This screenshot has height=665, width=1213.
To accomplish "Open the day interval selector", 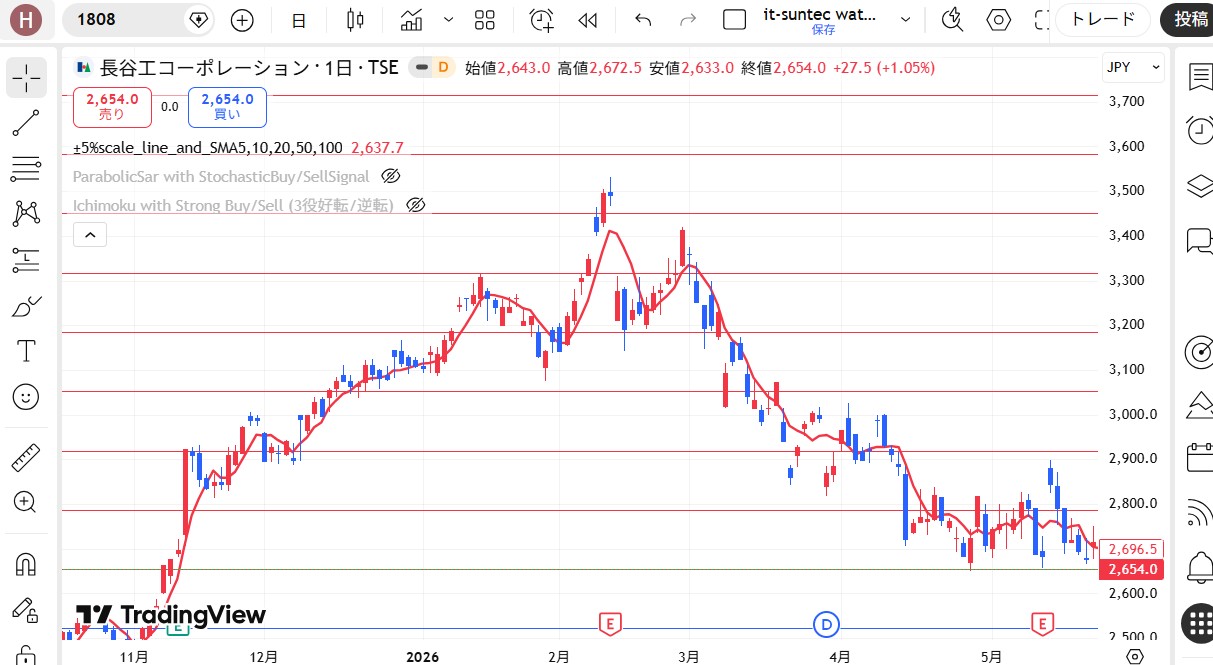I will [x=298, y=19].
